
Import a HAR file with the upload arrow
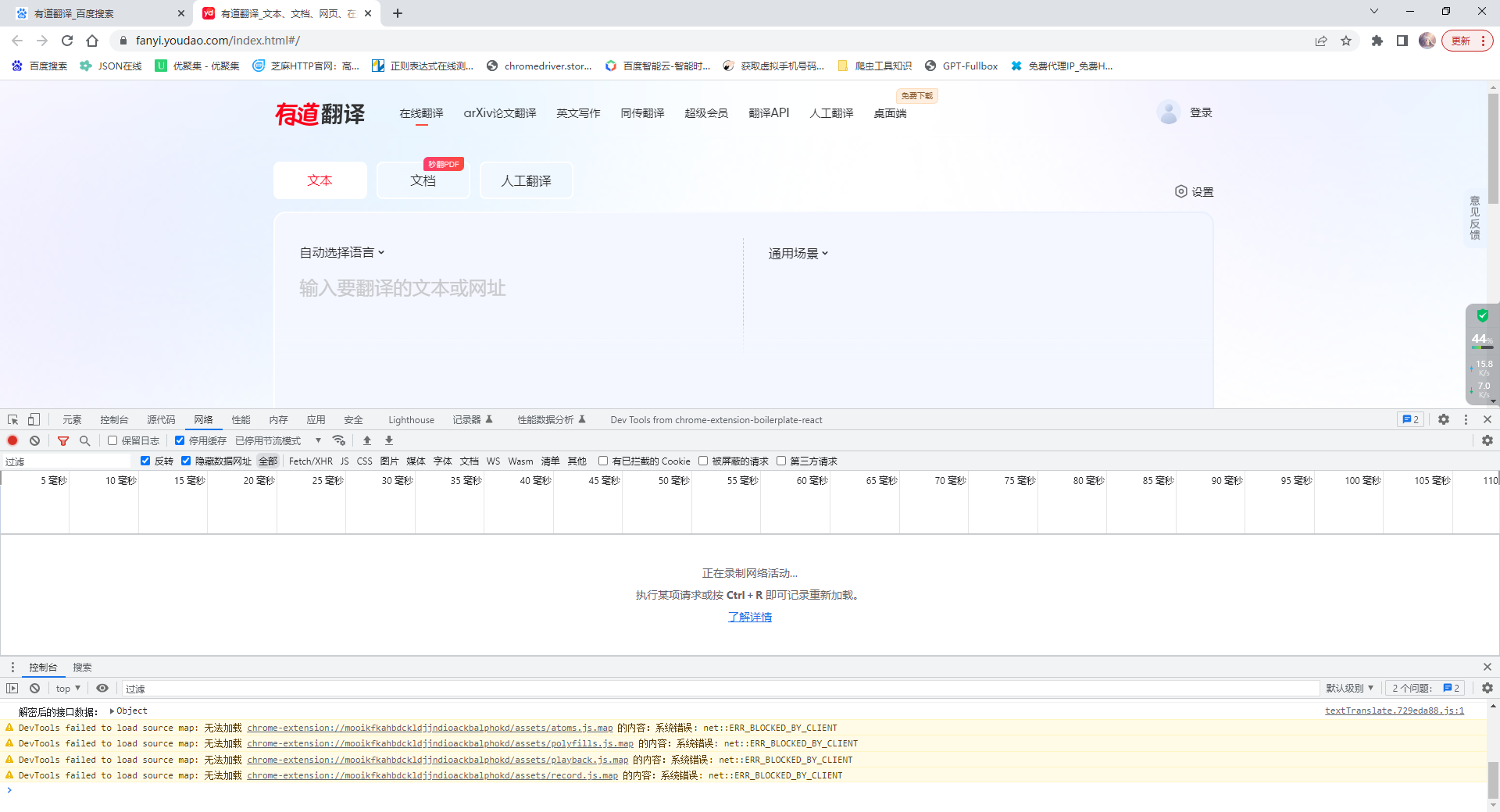point(367,441)
